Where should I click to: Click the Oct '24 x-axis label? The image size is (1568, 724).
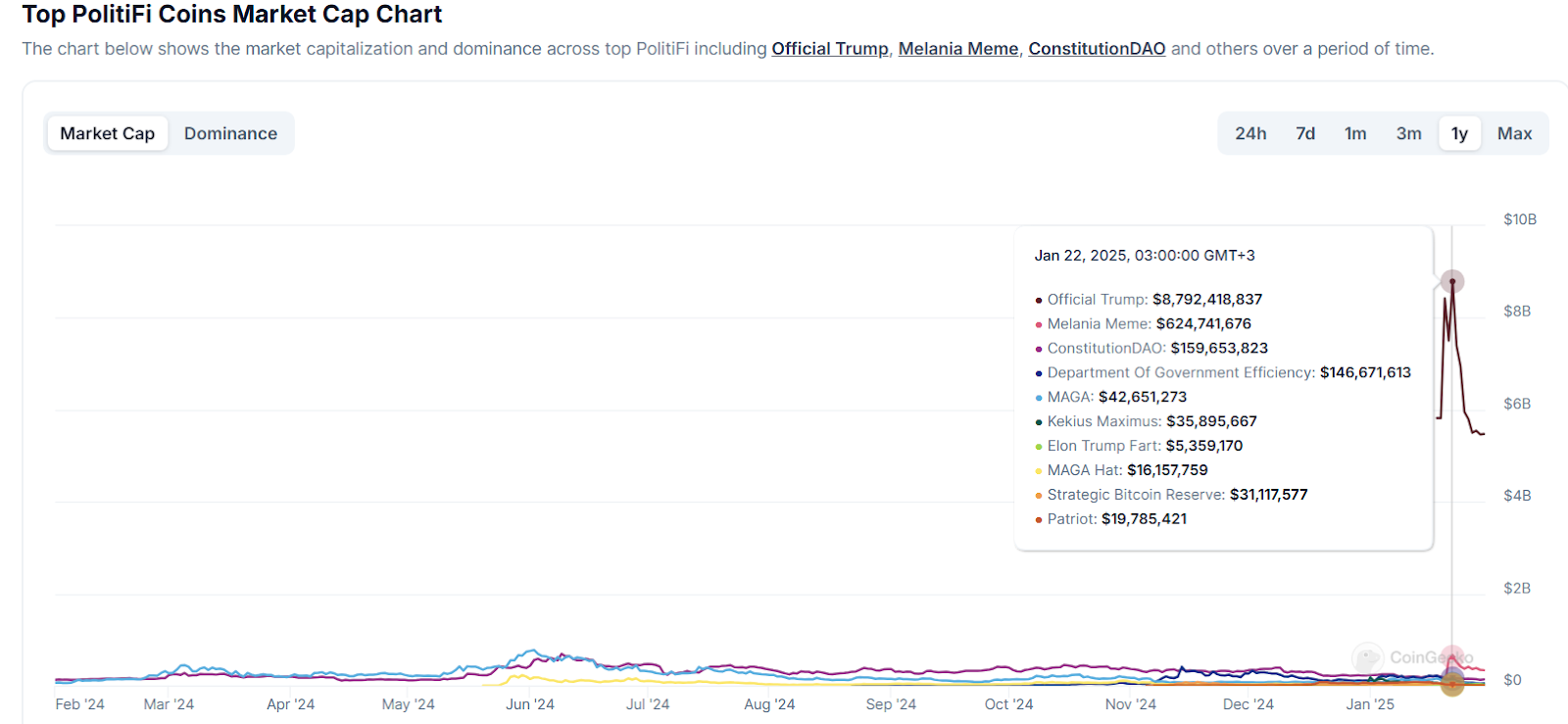1008,704
